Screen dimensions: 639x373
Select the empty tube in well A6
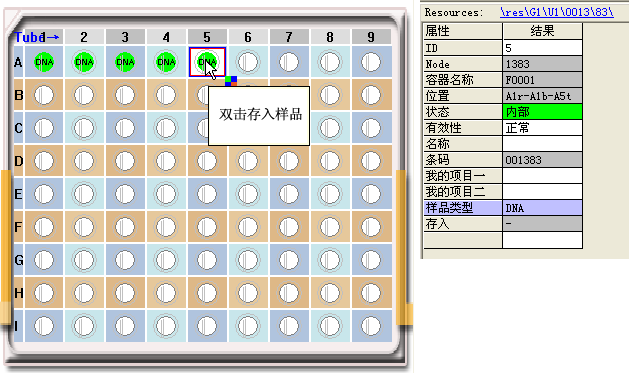(248, 62)
